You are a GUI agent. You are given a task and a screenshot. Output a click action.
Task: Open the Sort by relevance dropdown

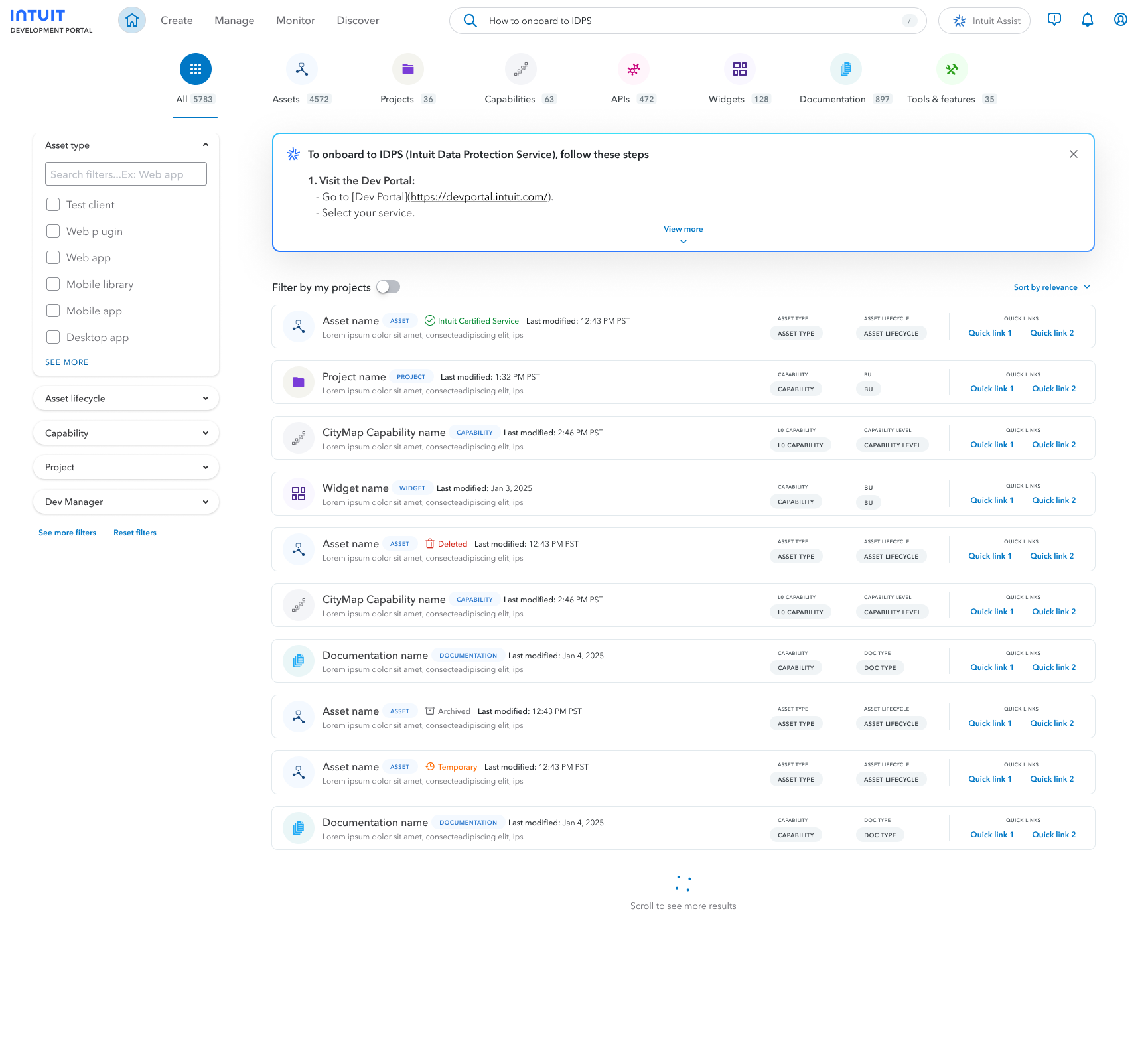[x=1051, y=287]
